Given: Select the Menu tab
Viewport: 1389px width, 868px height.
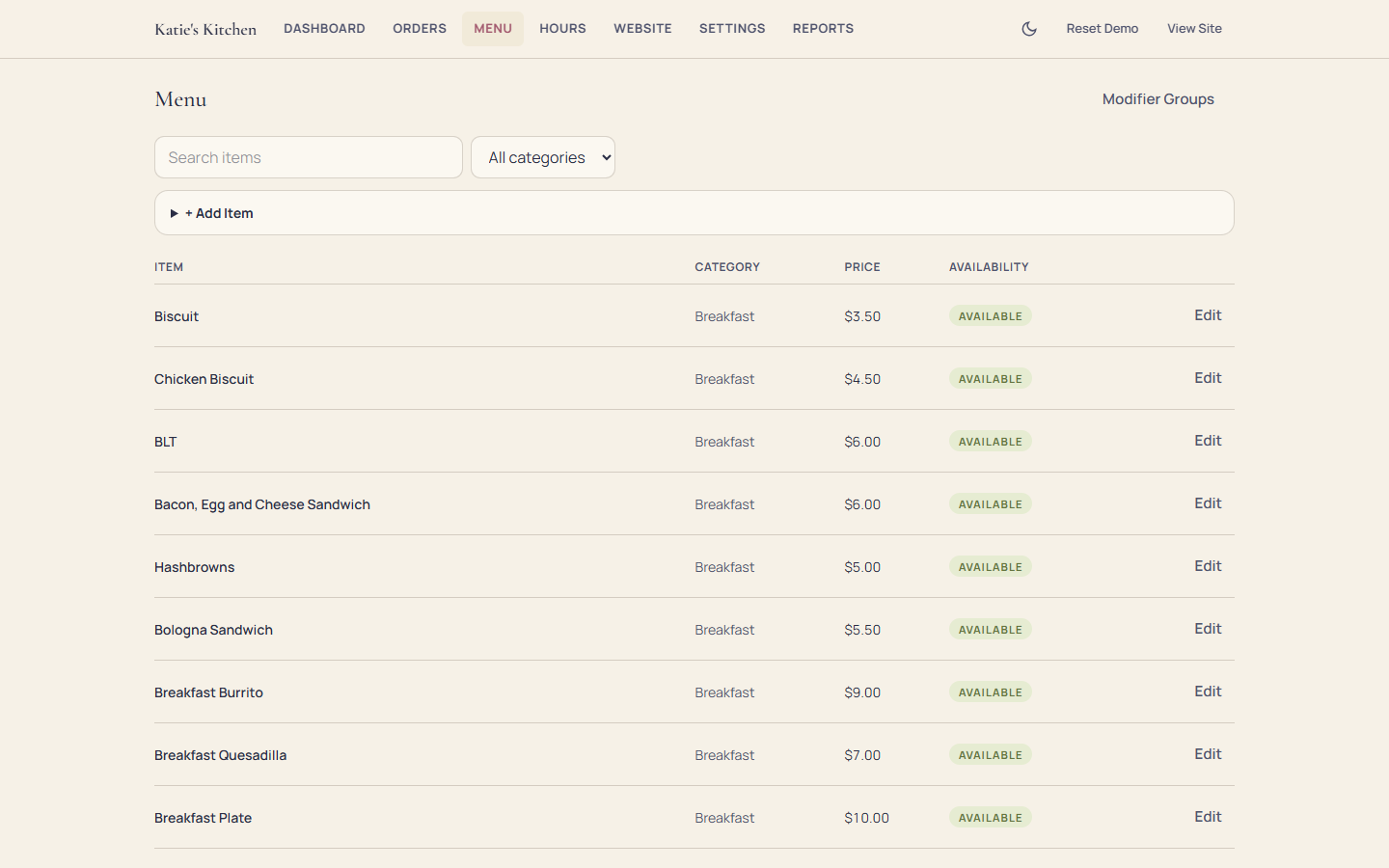Looking at the screenshot, I should pos(493,29).
